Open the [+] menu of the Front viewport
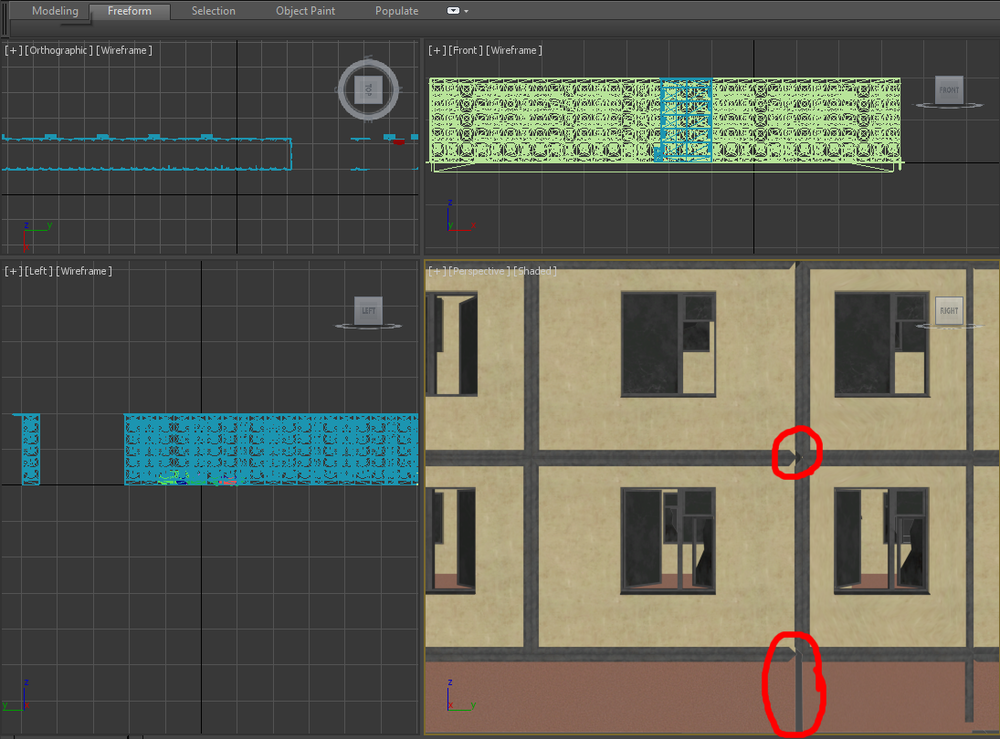1000x739 pixels. [437, 50]
